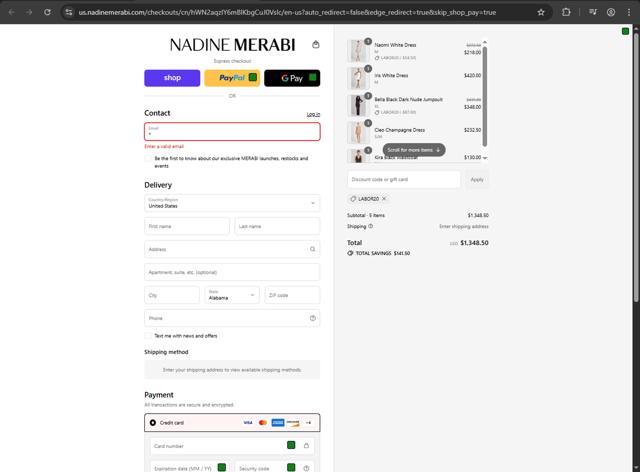Image resolution: width=640 pixels, height=472 pixels.
Task: Click the Bella Black Dark Nude Jumpsuit thumbnail
Action: 358,105
